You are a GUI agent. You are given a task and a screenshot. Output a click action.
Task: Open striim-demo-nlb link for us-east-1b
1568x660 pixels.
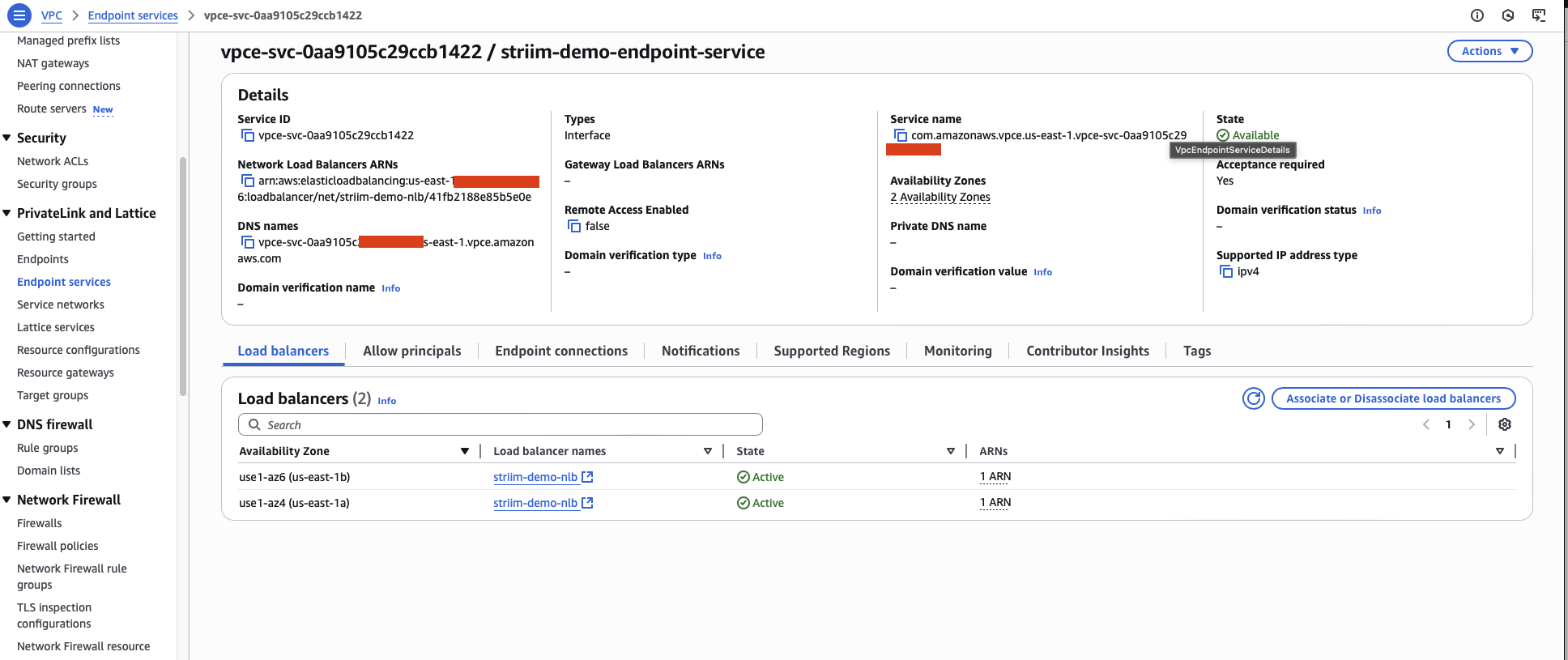[535, 478]
